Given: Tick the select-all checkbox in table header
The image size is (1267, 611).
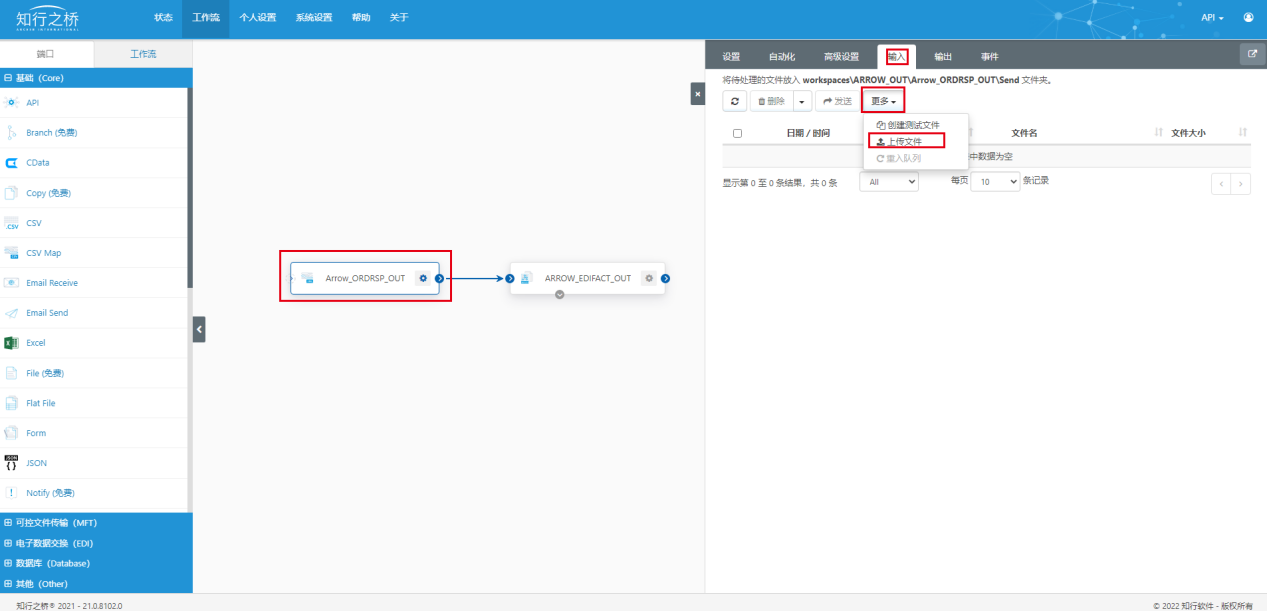Looking at the screenshot, I should tap(737, 133).
